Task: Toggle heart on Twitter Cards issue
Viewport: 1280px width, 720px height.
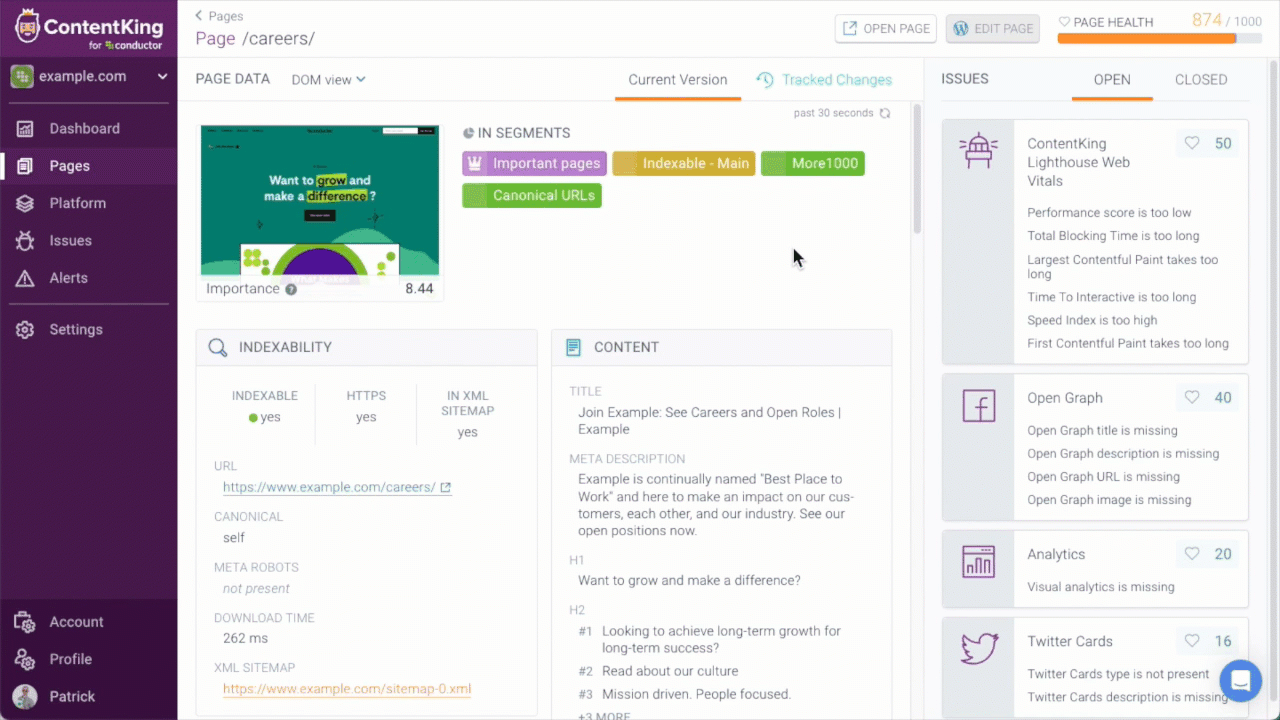Action: tap(1192, 641)
